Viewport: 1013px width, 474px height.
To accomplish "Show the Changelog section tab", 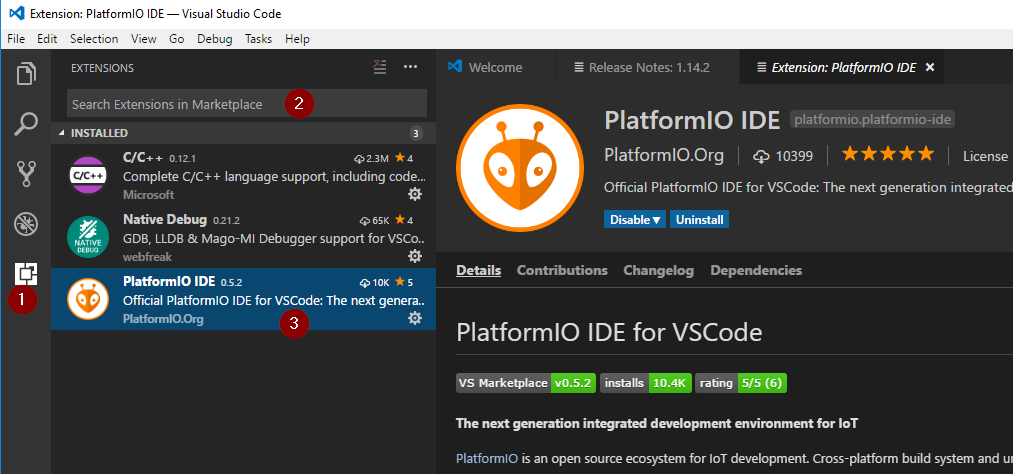I will 659,271.
